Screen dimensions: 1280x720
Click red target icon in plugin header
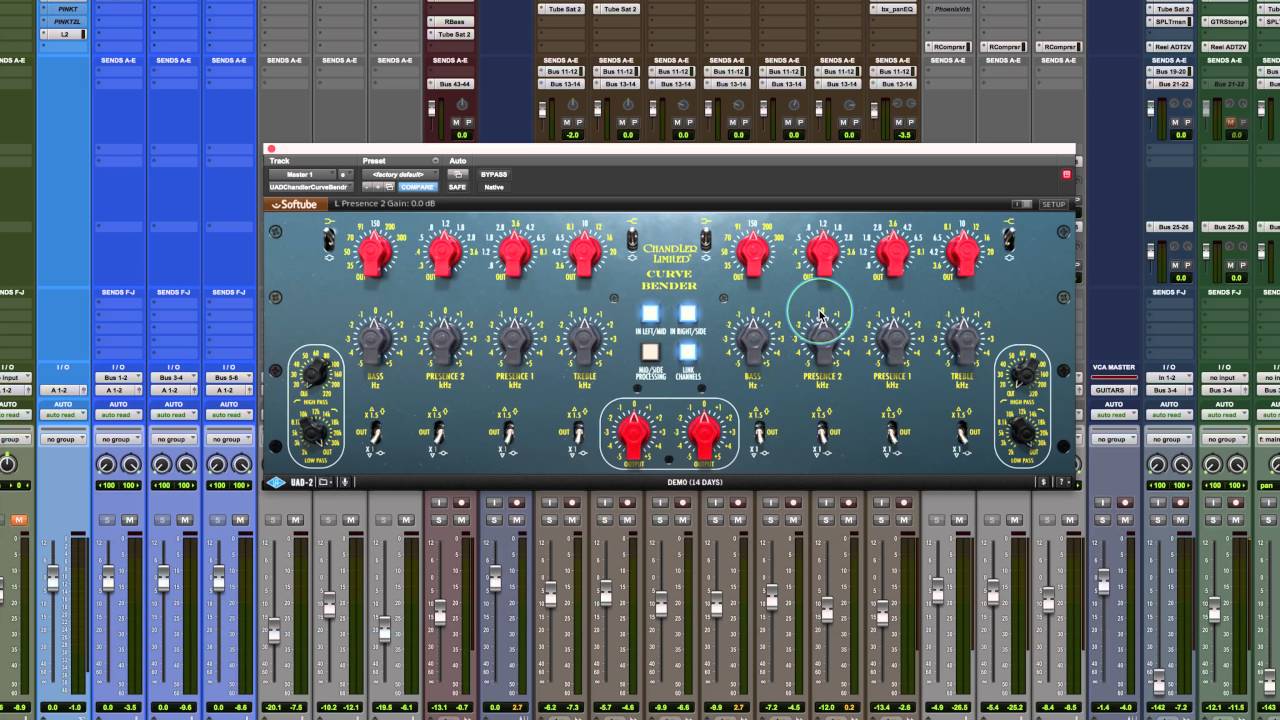[1066, 174]
